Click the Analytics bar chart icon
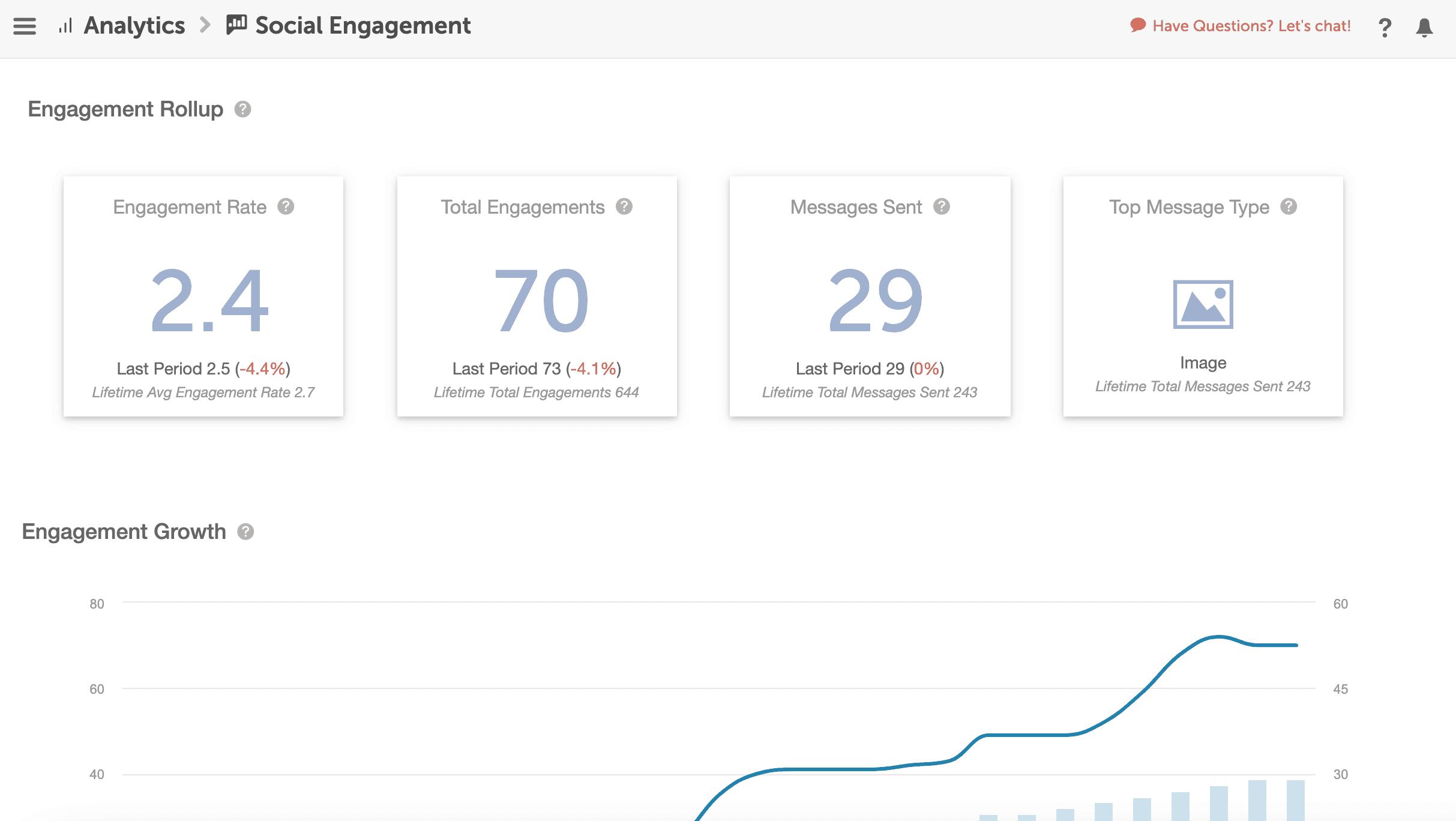1456x821 pixels. point(65,26)
